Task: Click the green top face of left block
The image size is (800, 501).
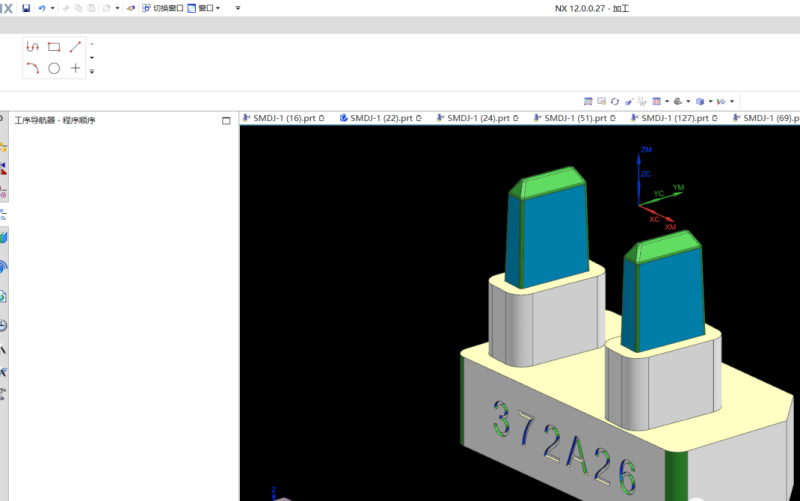Action: coord(550,184)
